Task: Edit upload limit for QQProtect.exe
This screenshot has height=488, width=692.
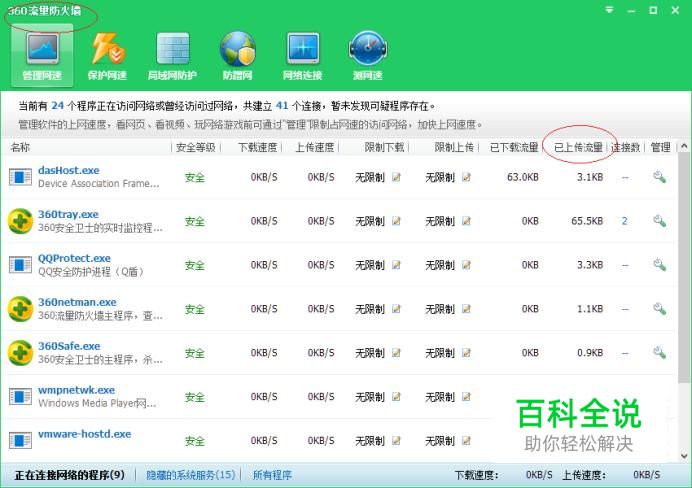Action: (466, 265)
